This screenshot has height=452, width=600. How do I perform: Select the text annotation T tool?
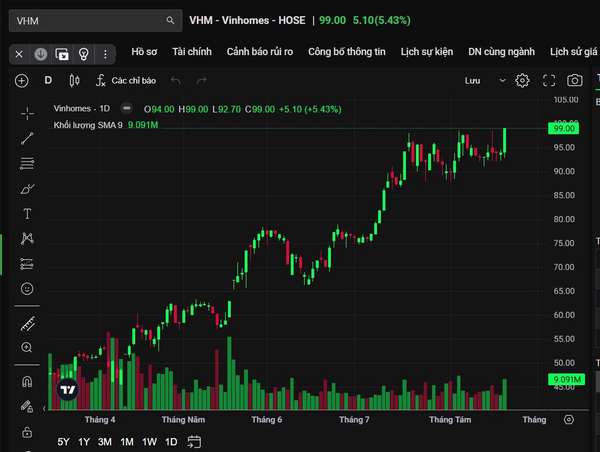pos(27,214)
